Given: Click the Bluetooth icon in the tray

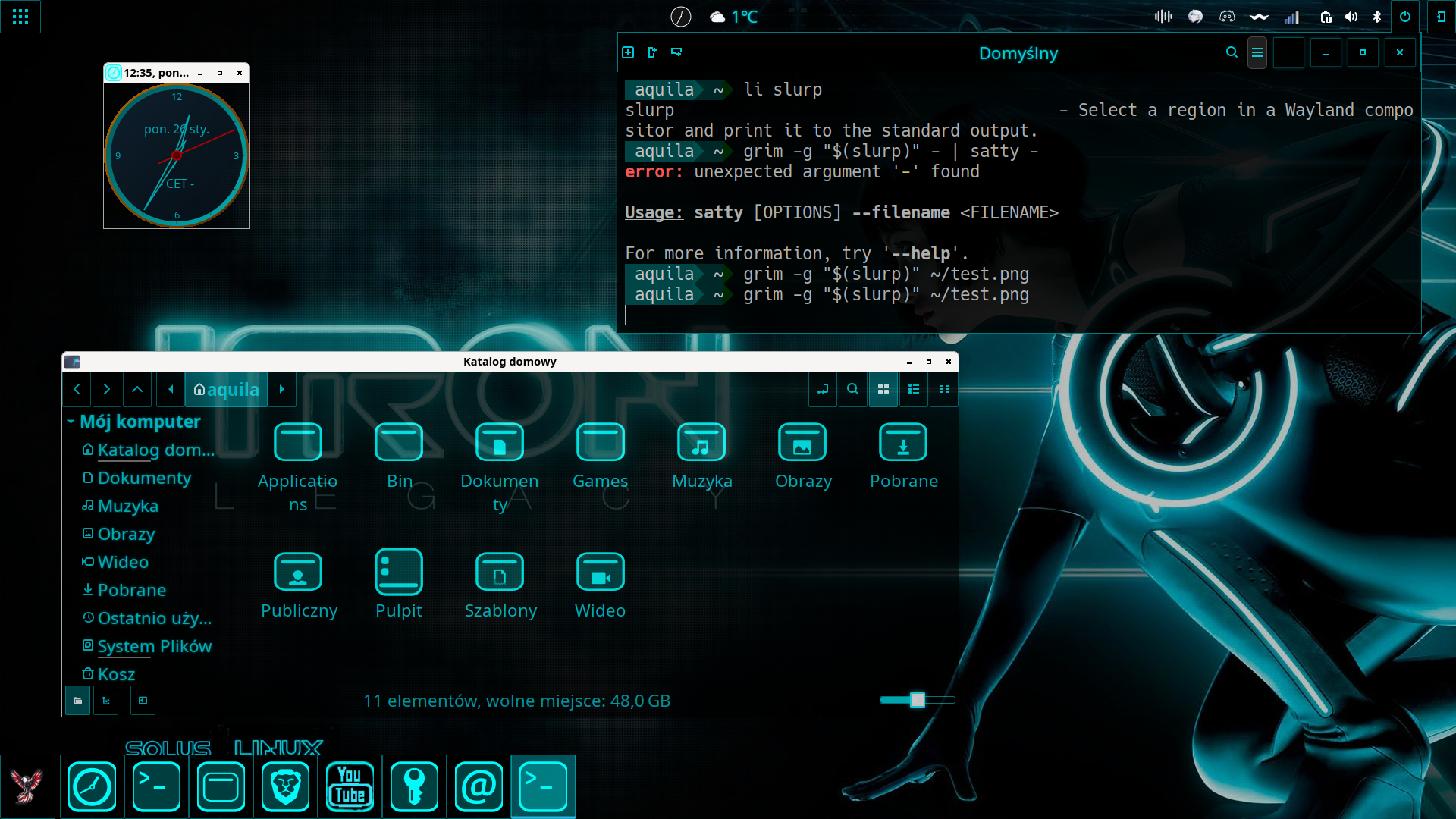Looking at the screenshot, I should pos(1378,16).
